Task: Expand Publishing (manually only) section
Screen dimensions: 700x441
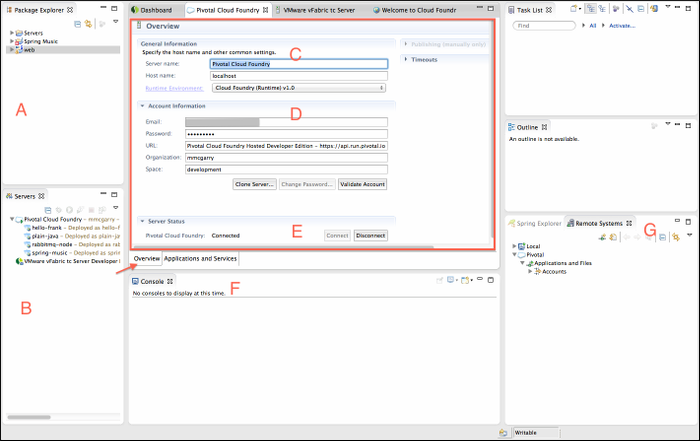Action: click(x=406, y=44)
